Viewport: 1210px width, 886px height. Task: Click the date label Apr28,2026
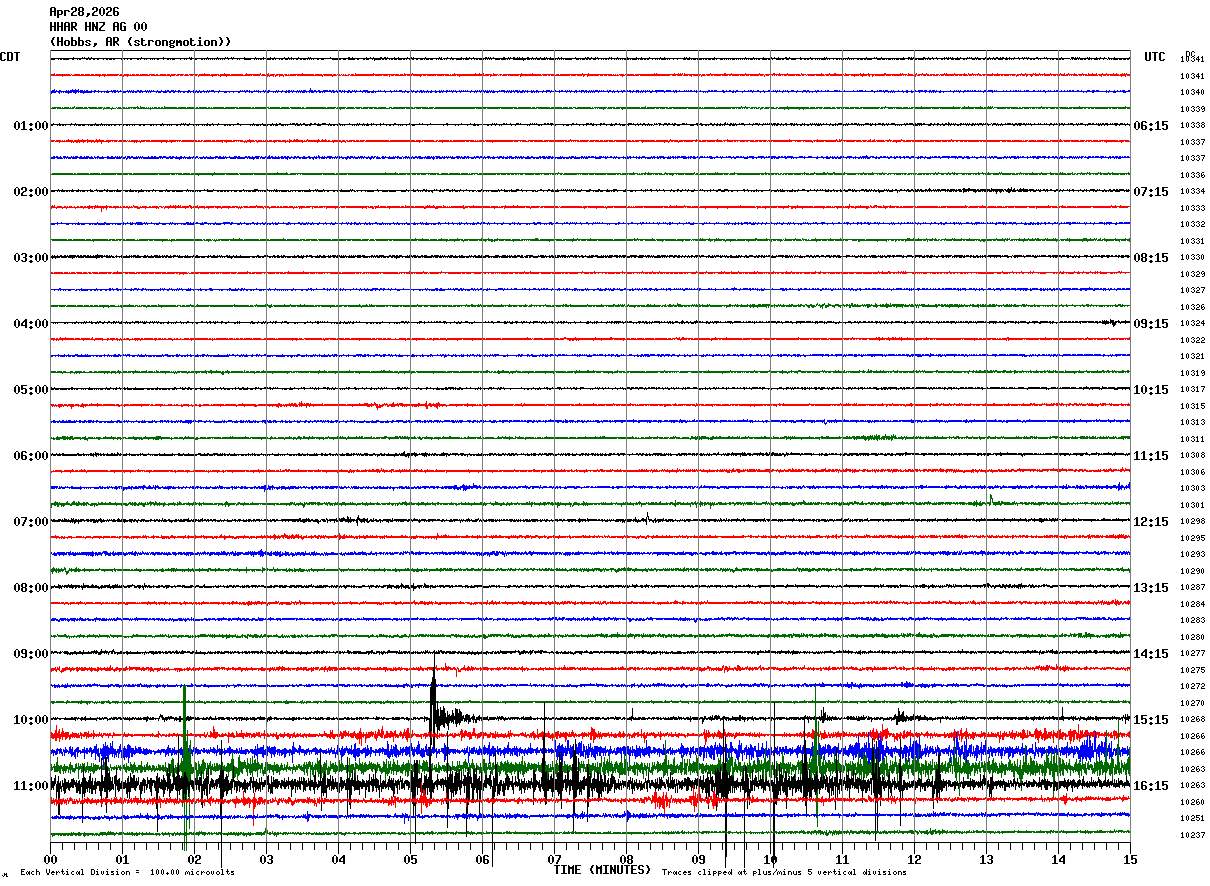click(84, 12)
